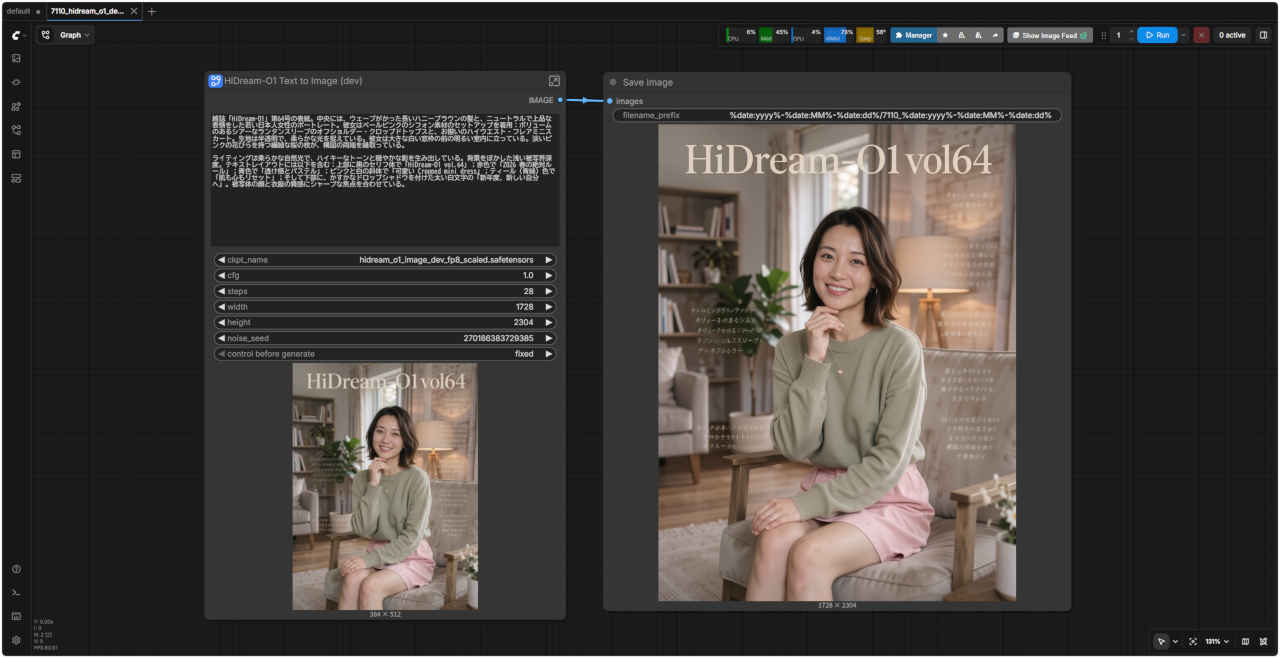Expand the HiDream-O1 node with corner icon
The width and height of the screenshot is (1280, 658).
(x=554, y=81)
